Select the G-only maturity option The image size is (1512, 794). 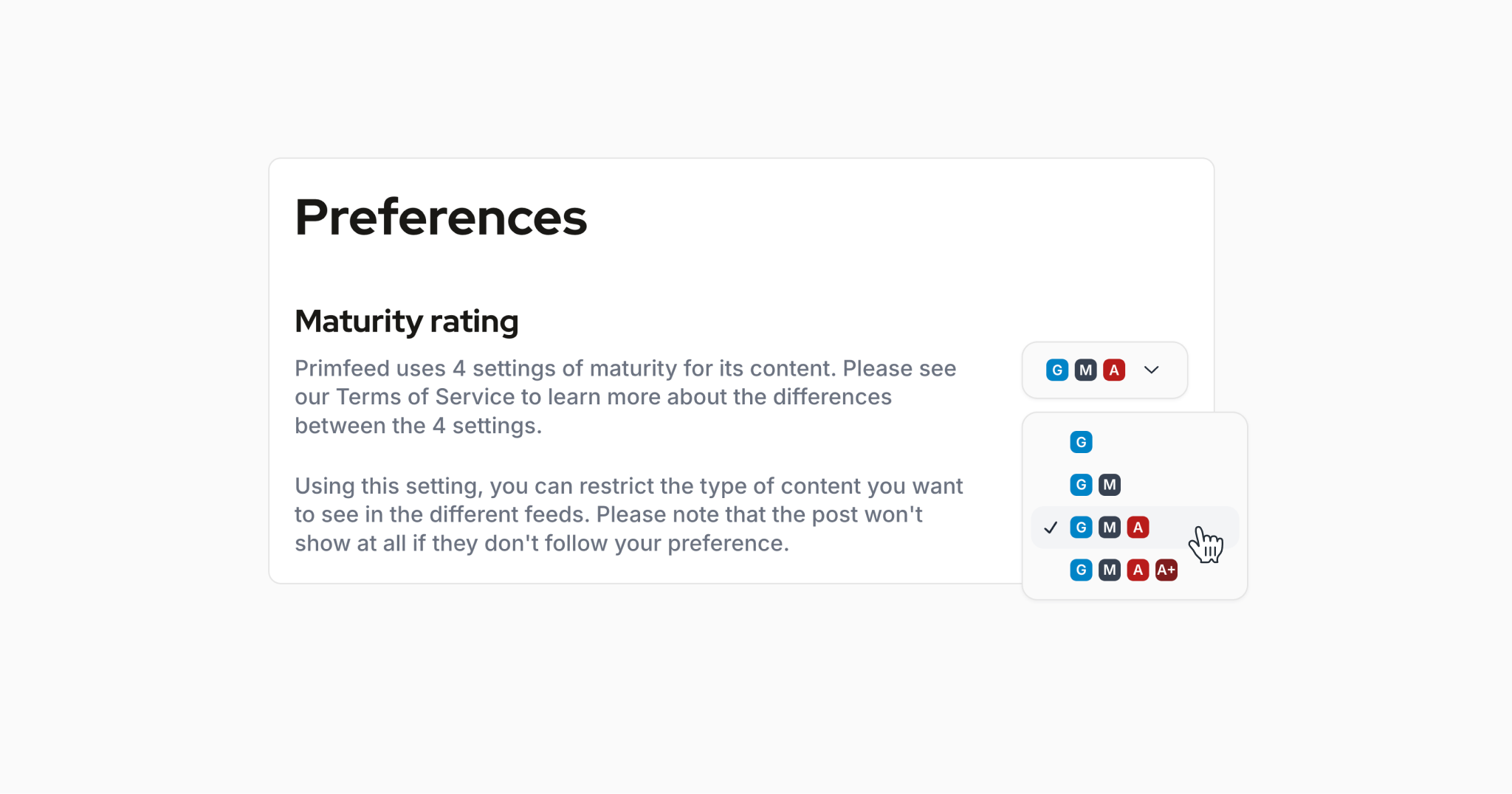[1134, 442]
